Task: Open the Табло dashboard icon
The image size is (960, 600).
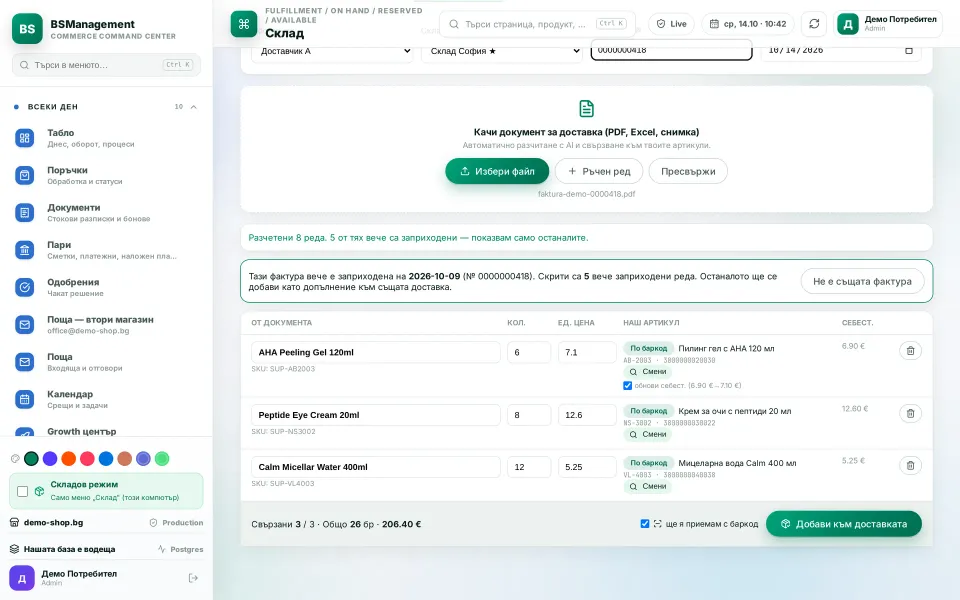Action: tap(24, 138)
